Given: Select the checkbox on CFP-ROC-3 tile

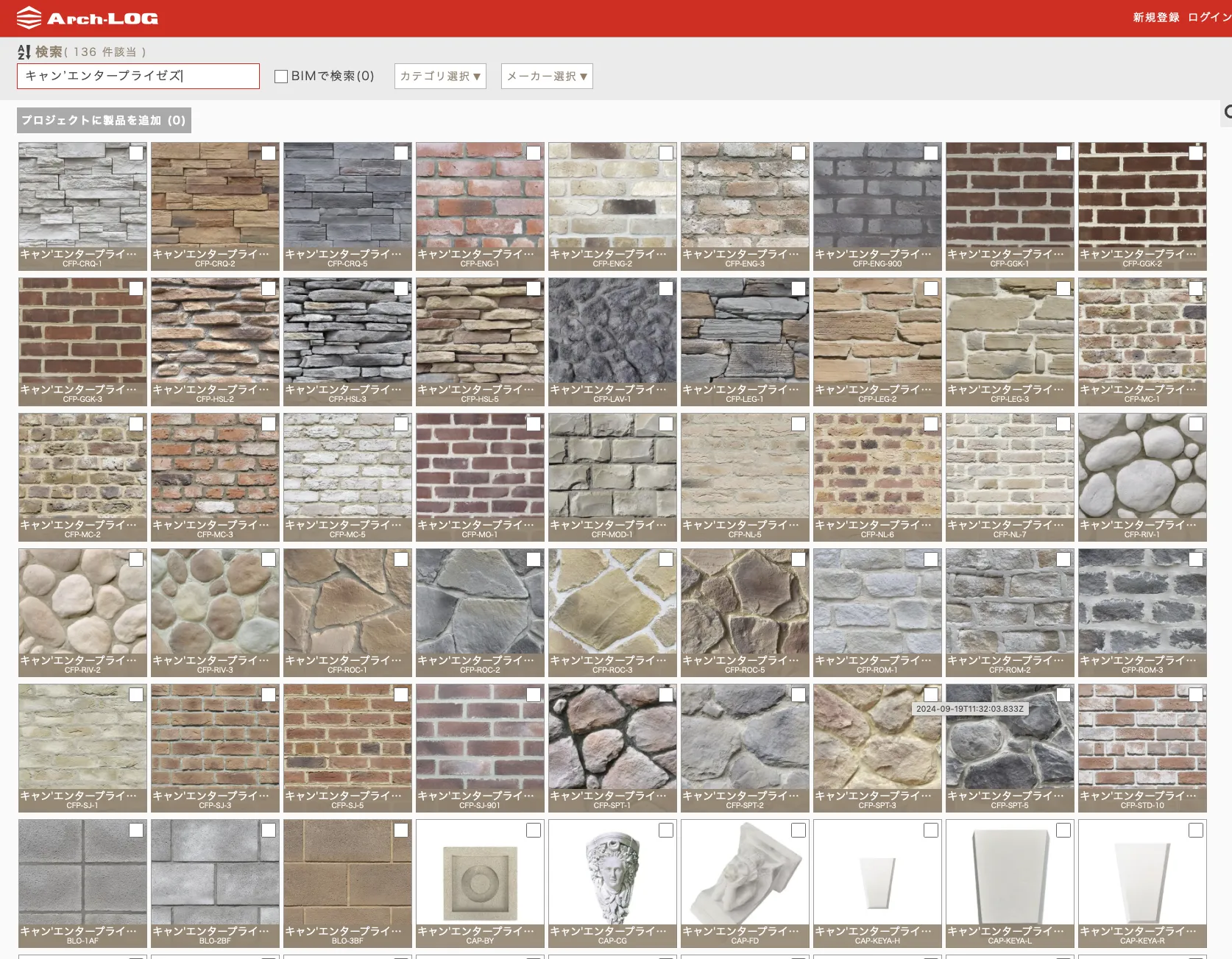Looking at the screenshot, I should [666, 559].
